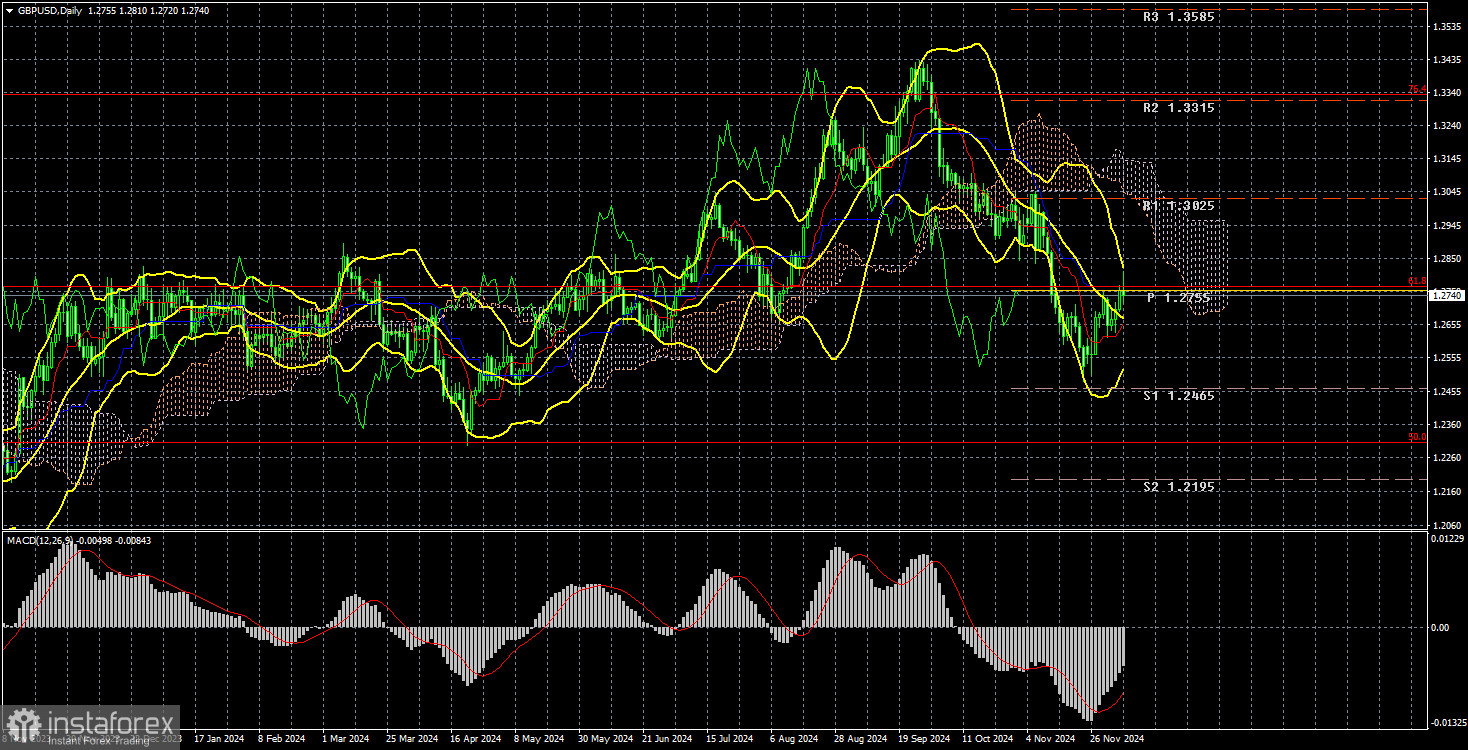Click the 8 Feb 2024 date label
The width and height of the screenshot is (1468, 750).
[280, 739]
